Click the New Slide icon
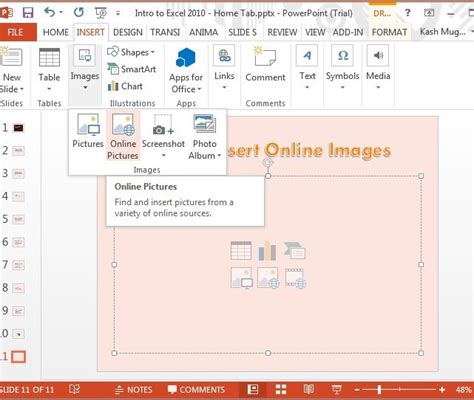This screenshot has height=400, width=474. (11, 57)
